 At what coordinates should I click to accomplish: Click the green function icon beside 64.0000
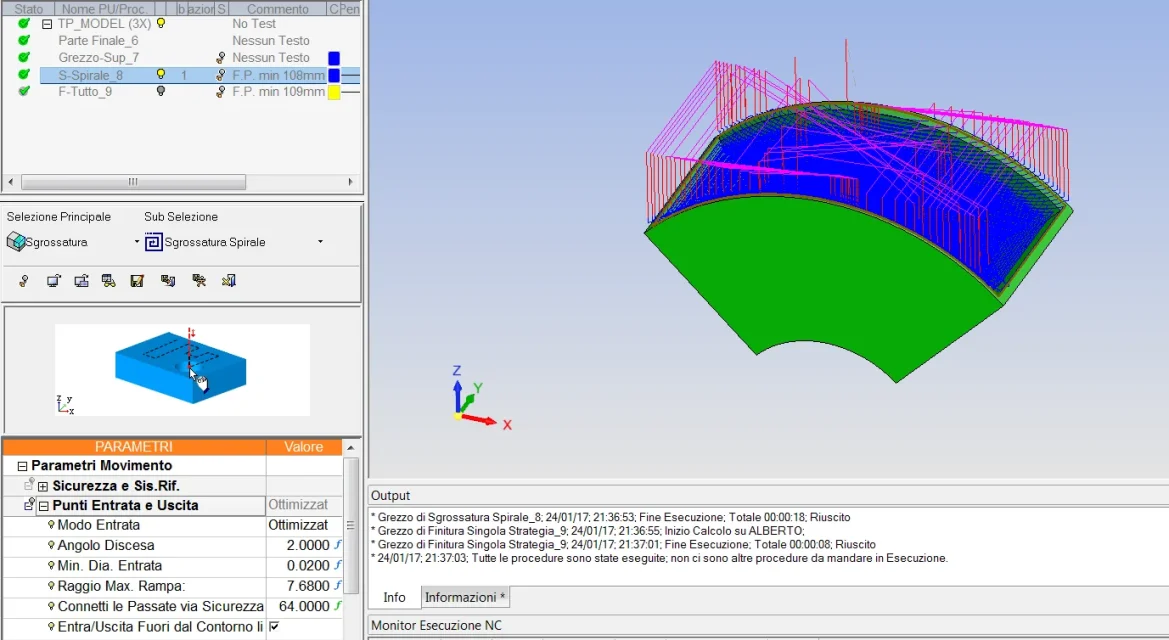click(x=338, y=606)
